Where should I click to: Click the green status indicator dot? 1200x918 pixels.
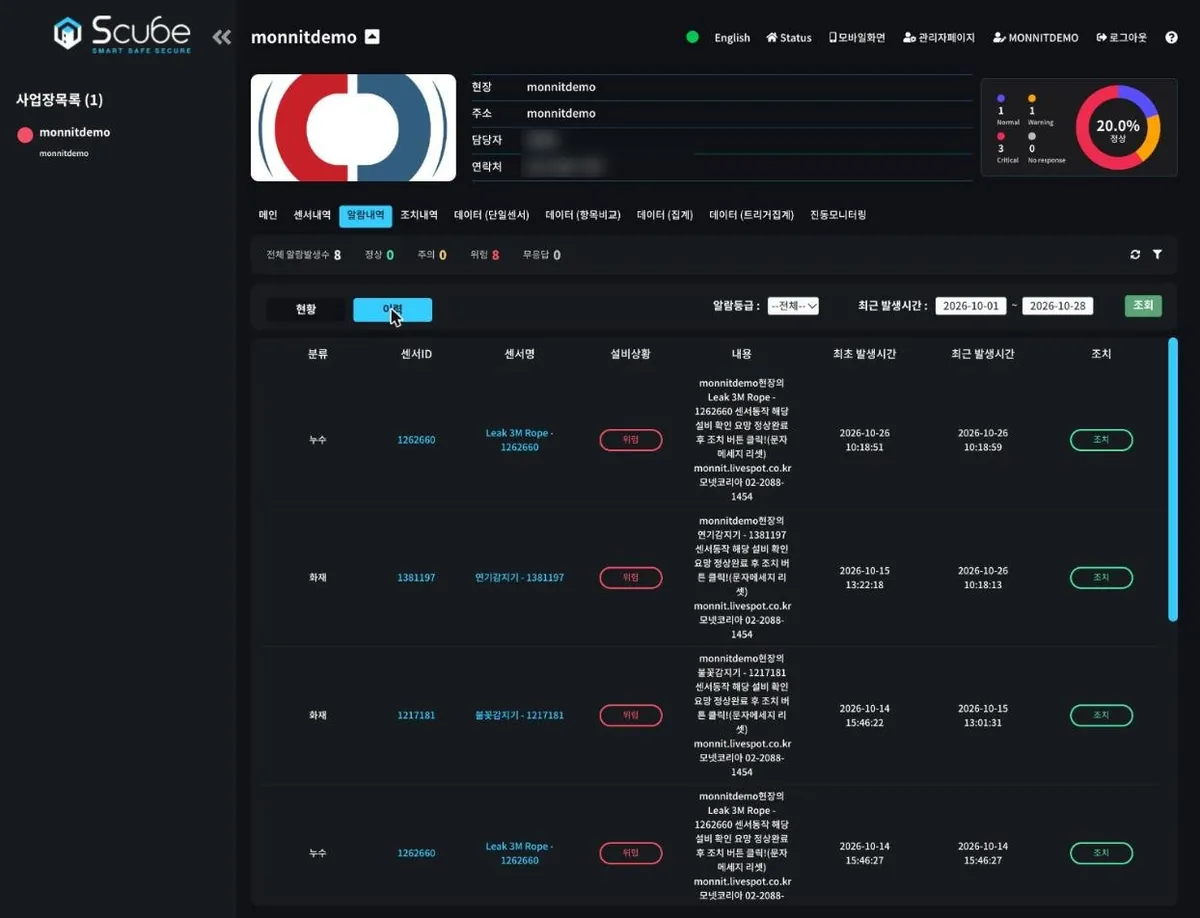pyautogui.click(x=692, y=37)
